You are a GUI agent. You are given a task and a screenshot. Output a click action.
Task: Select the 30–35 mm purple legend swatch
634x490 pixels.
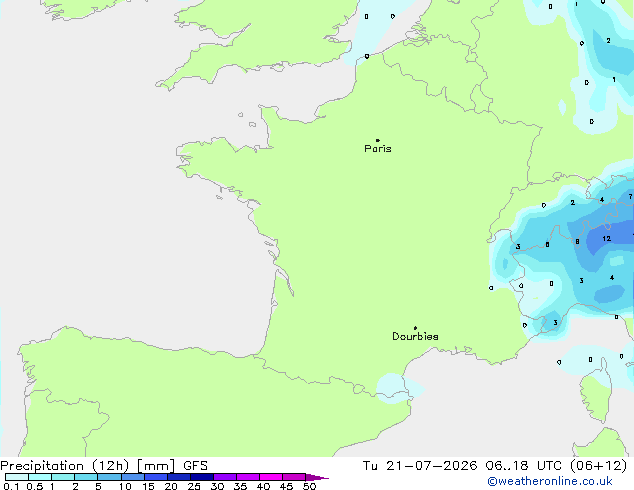pyautogui.click(x=224, y=477)
